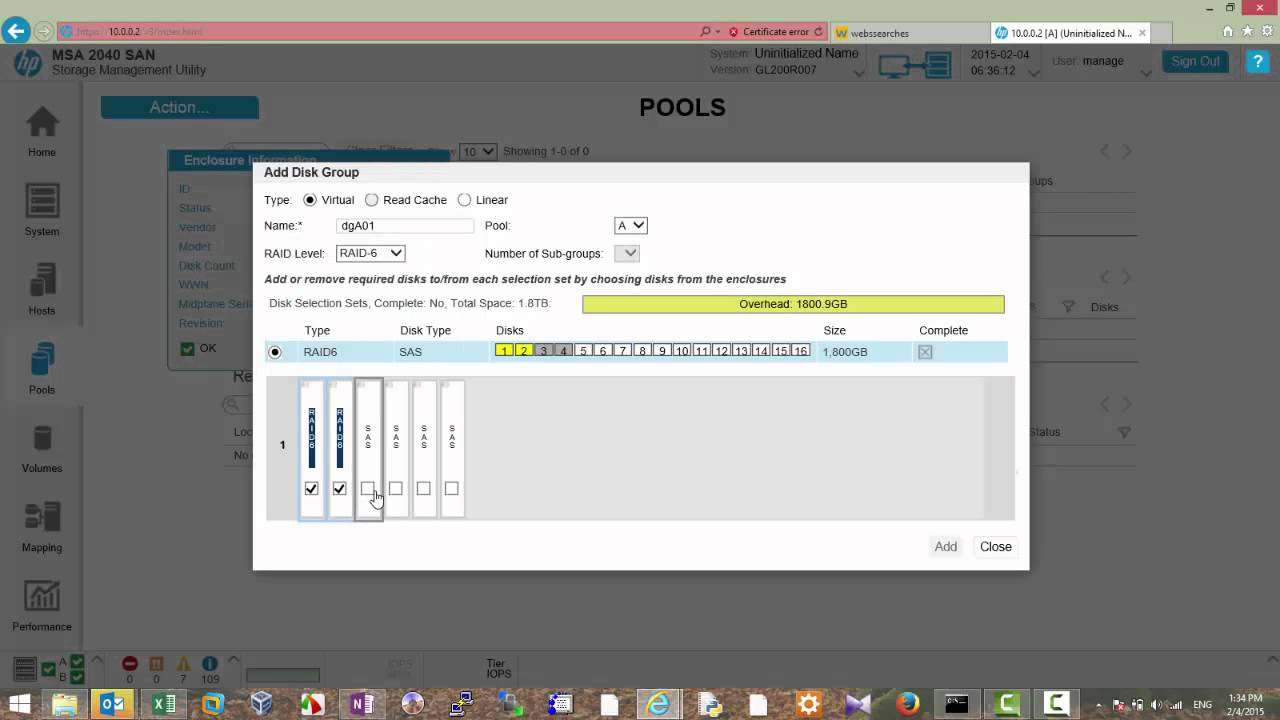Open the Pools section in sidebar

(42, 369)
